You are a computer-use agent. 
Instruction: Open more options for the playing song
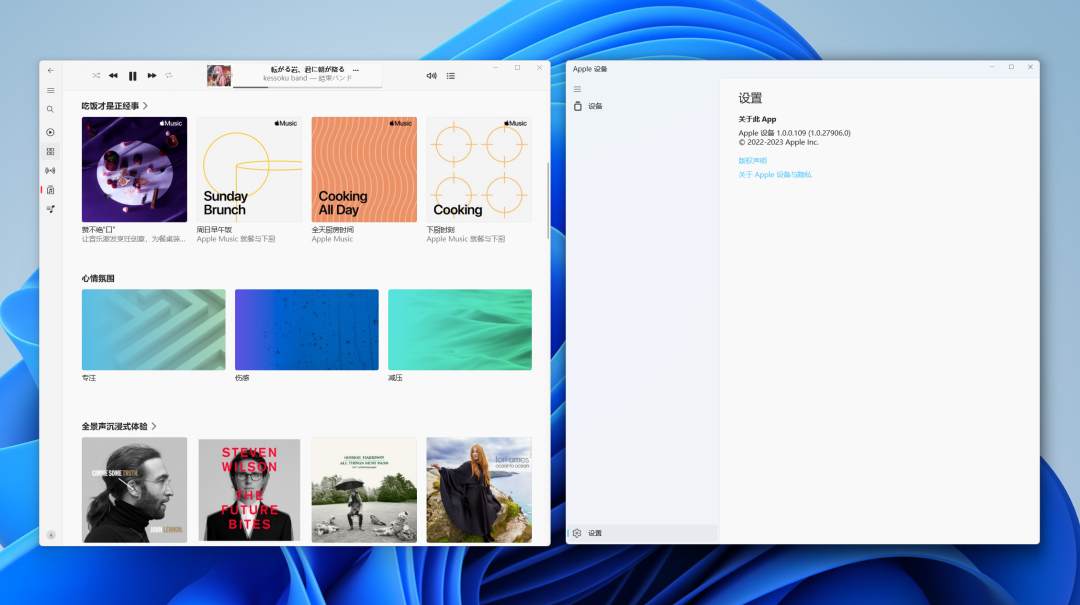(355, 70)
